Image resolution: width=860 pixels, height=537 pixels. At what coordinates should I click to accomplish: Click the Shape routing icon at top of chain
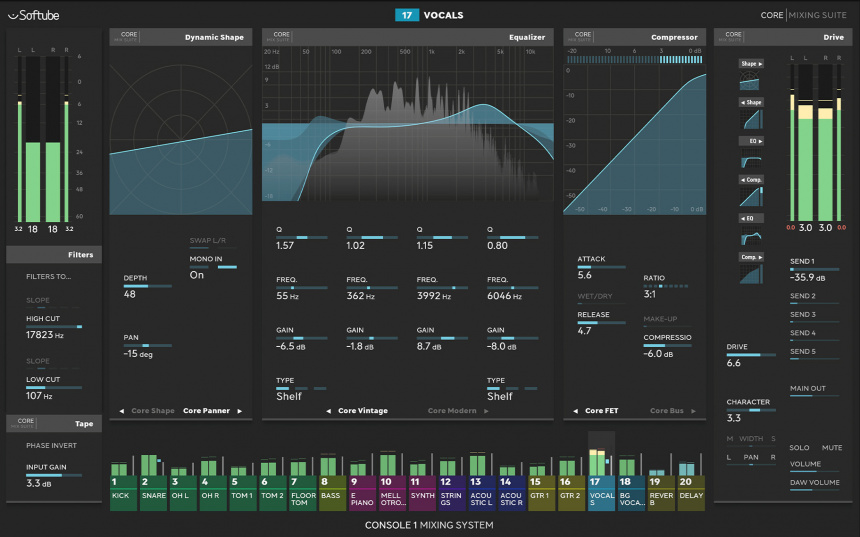click(x=749, y=63)
